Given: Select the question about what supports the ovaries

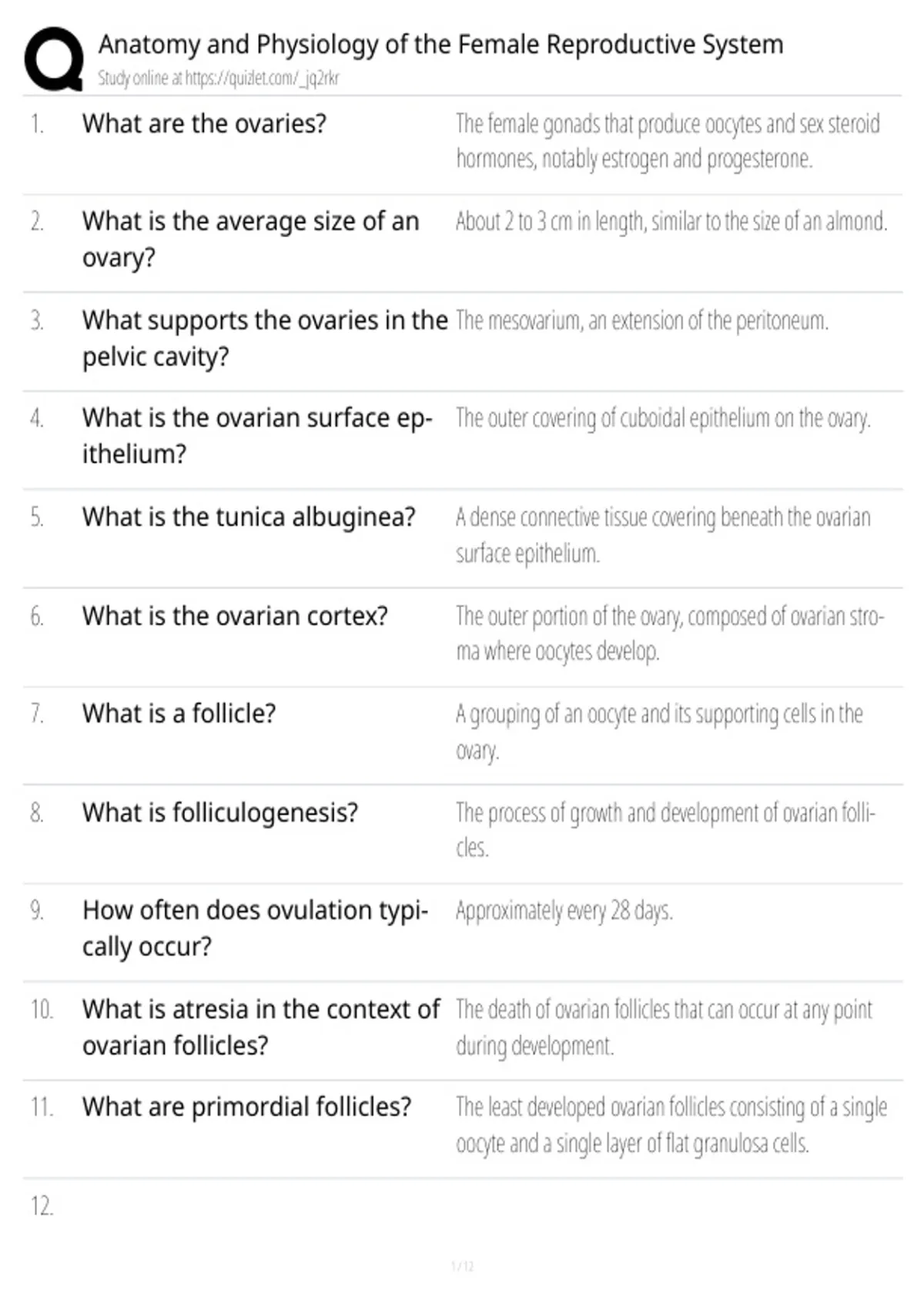Looking at the screenshot, I should (265, 338).
